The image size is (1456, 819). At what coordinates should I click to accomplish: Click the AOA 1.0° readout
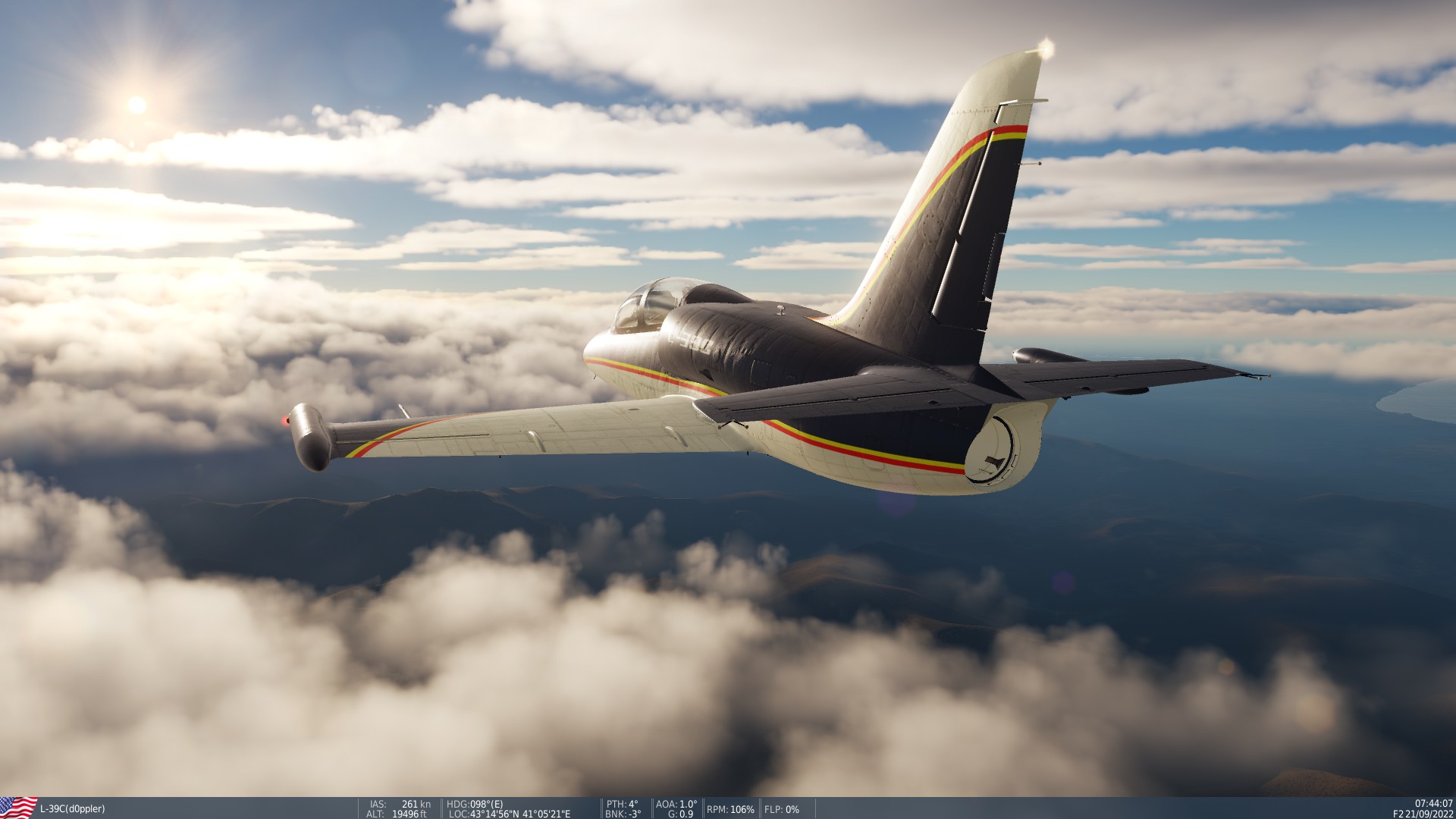[676, 804]
